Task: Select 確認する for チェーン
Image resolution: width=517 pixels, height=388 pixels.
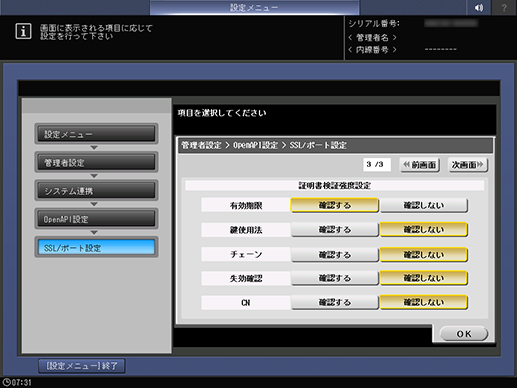Action: click(335, 254)
